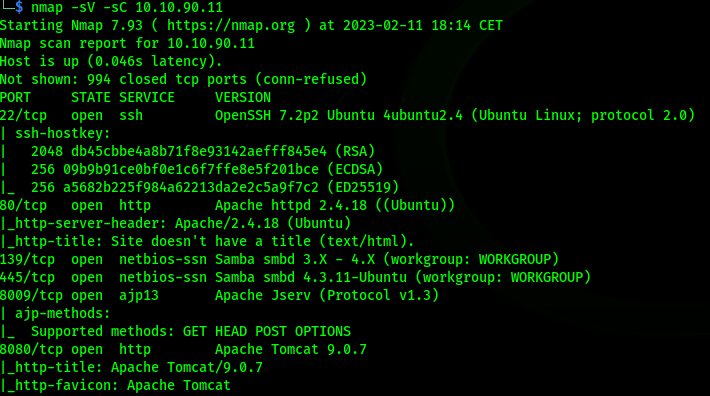Click the RSA hostkey fingerprint line
The width and height of the screenshot is (710, 396).
tap(203, 151)
